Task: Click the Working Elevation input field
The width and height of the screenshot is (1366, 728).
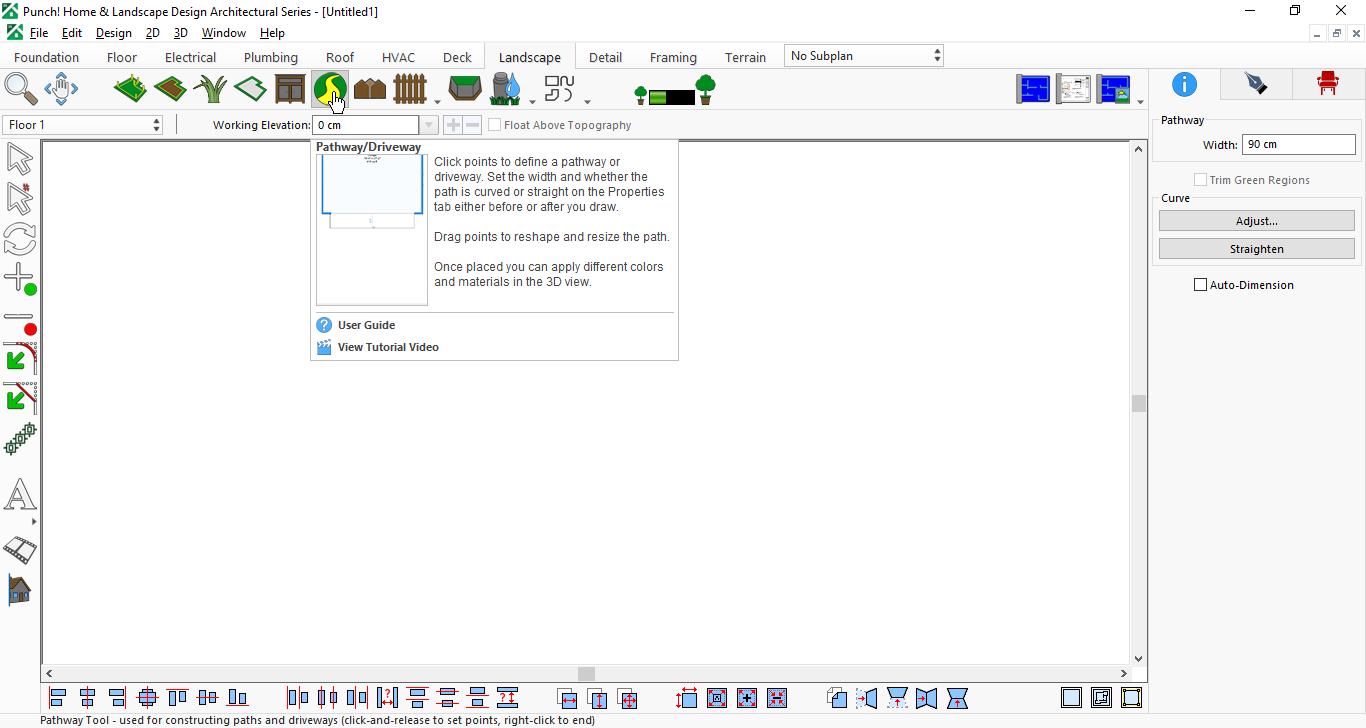Action: 366,125
